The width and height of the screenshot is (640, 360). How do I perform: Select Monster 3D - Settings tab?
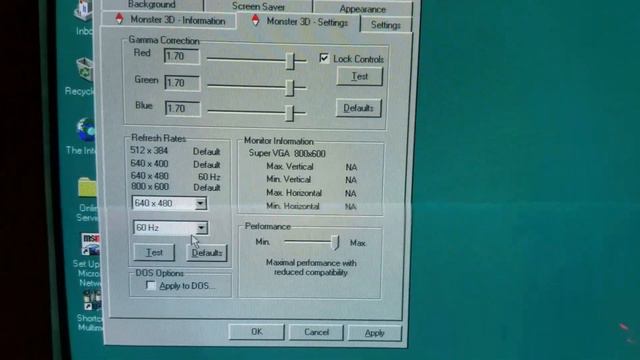pos(299,22)
